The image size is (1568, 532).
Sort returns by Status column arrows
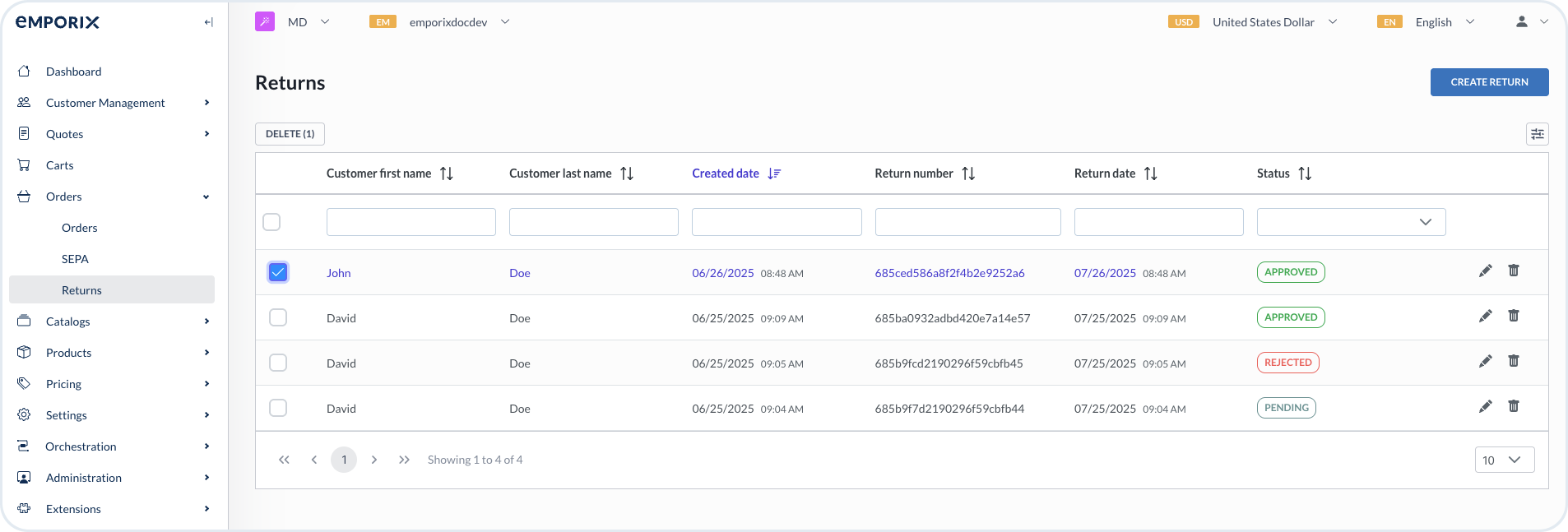[1305, 173]
